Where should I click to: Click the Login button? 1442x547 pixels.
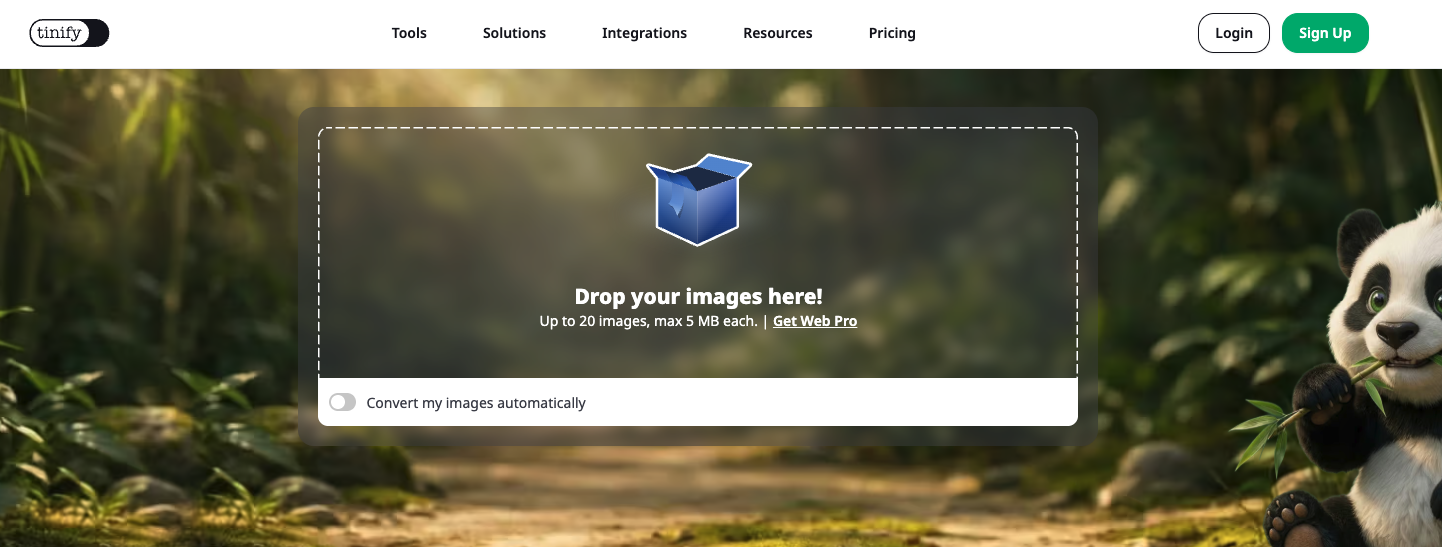point(1233,33)
